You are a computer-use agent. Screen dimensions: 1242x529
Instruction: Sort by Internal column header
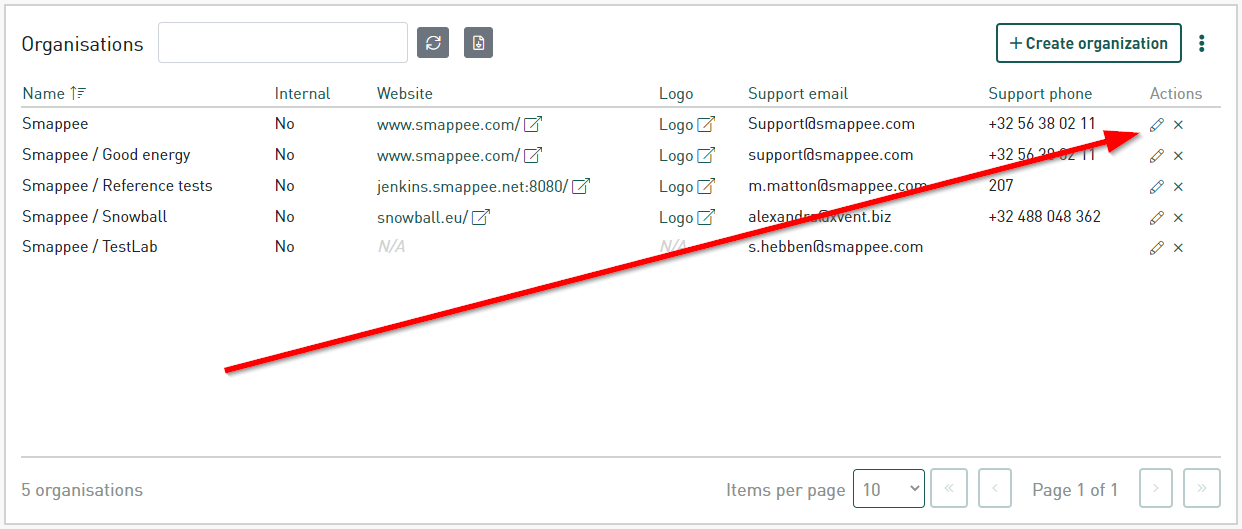[x=302, y=93]
